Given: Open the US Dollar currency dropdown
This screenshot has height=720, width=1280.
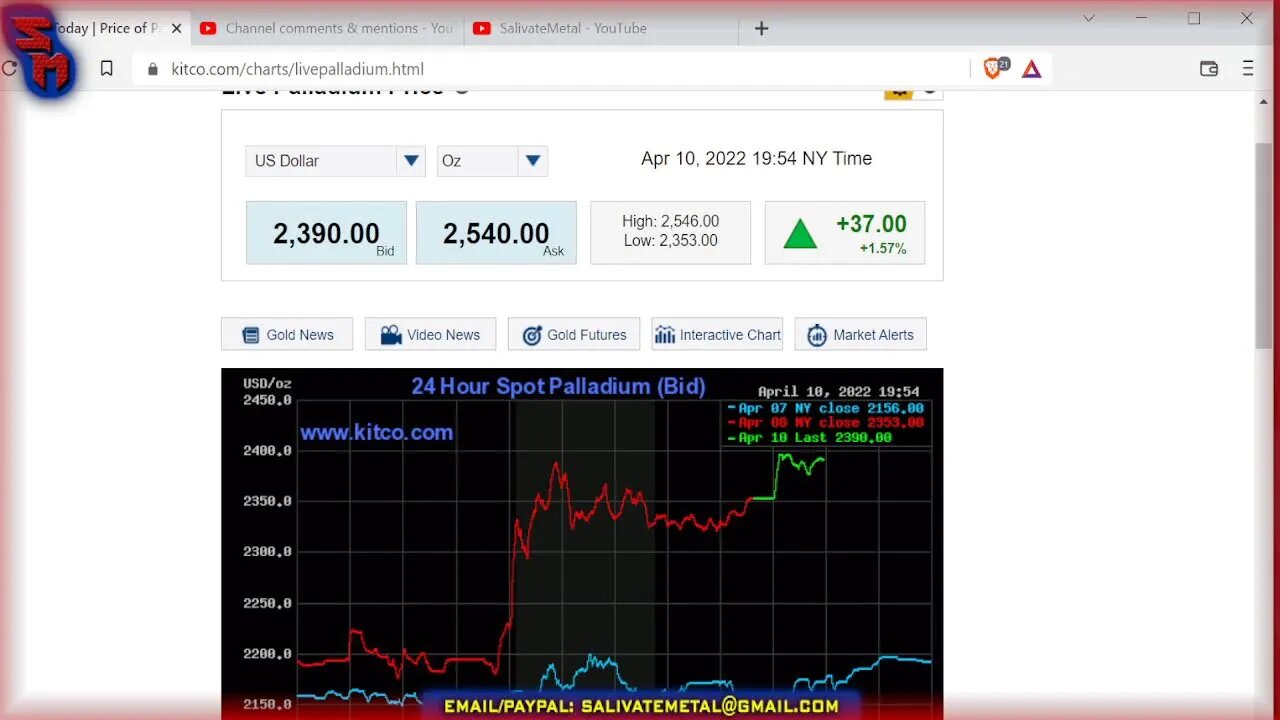Looking at the screenshot, I should tap(335, 161).
